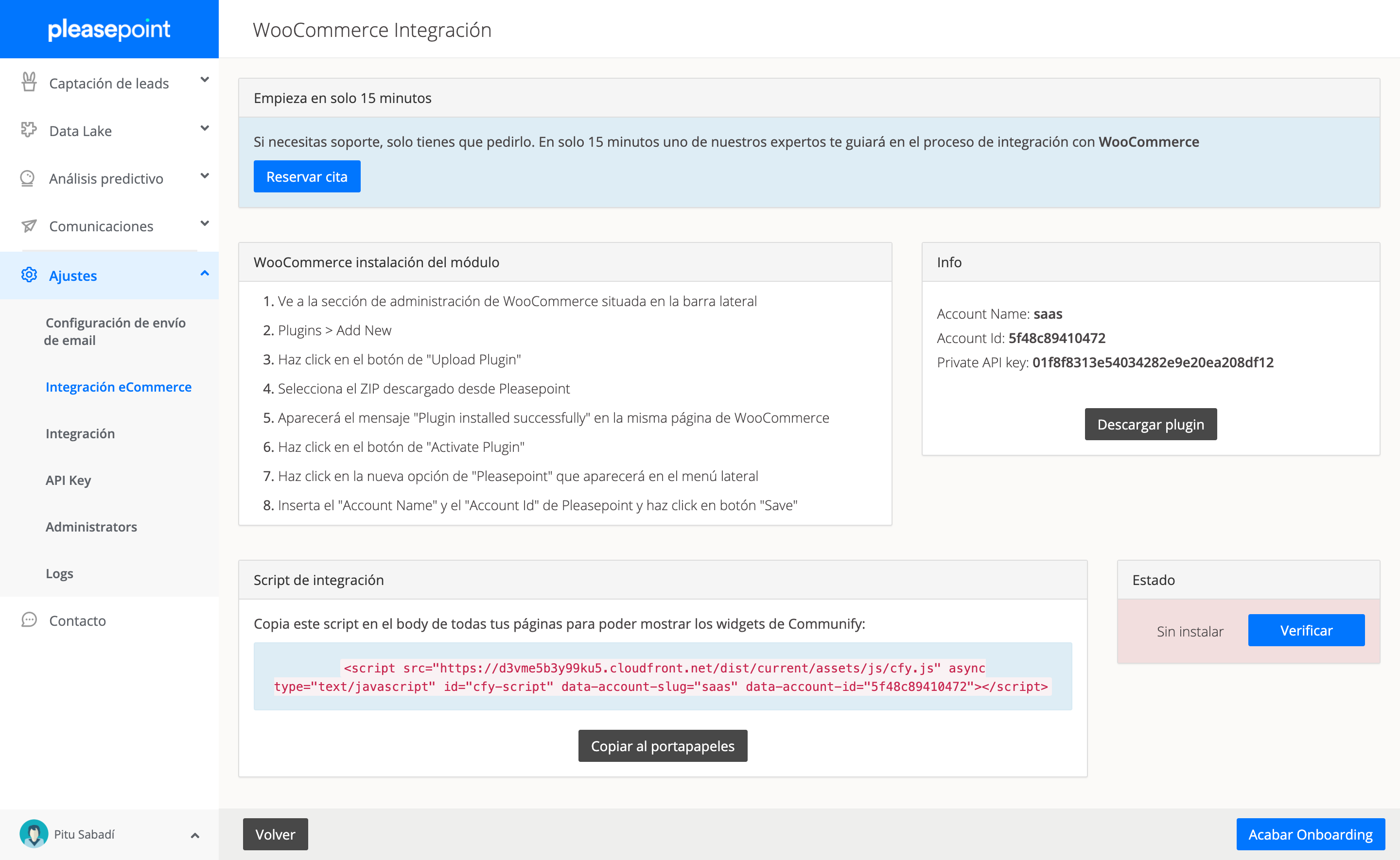Image resolution: width=1400 pixels, height=860 pixels.
Task: Expand the Data Lake menu chevron
Action: 205,129
